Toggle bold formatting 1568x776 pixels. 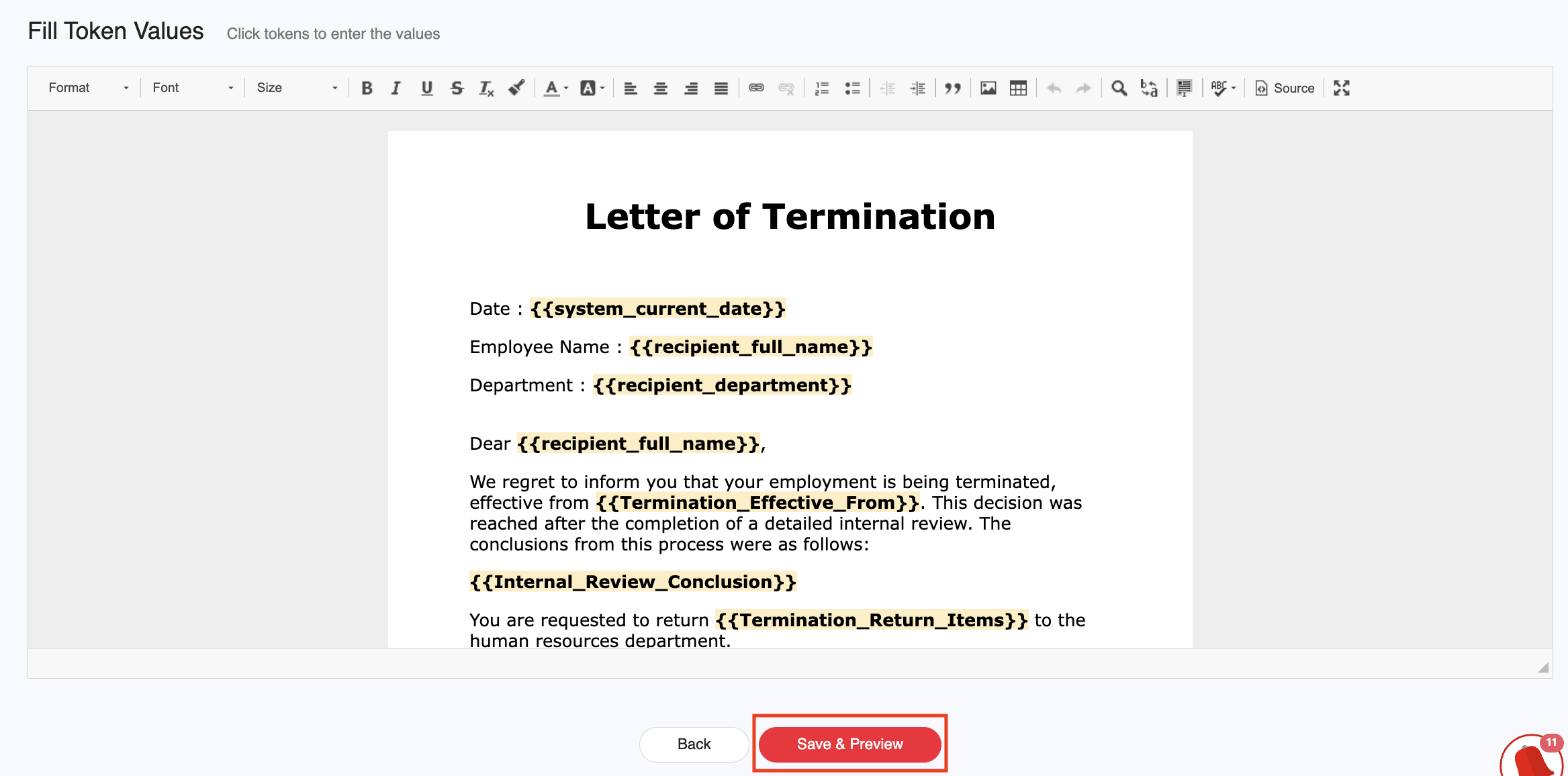pos(367,88)
